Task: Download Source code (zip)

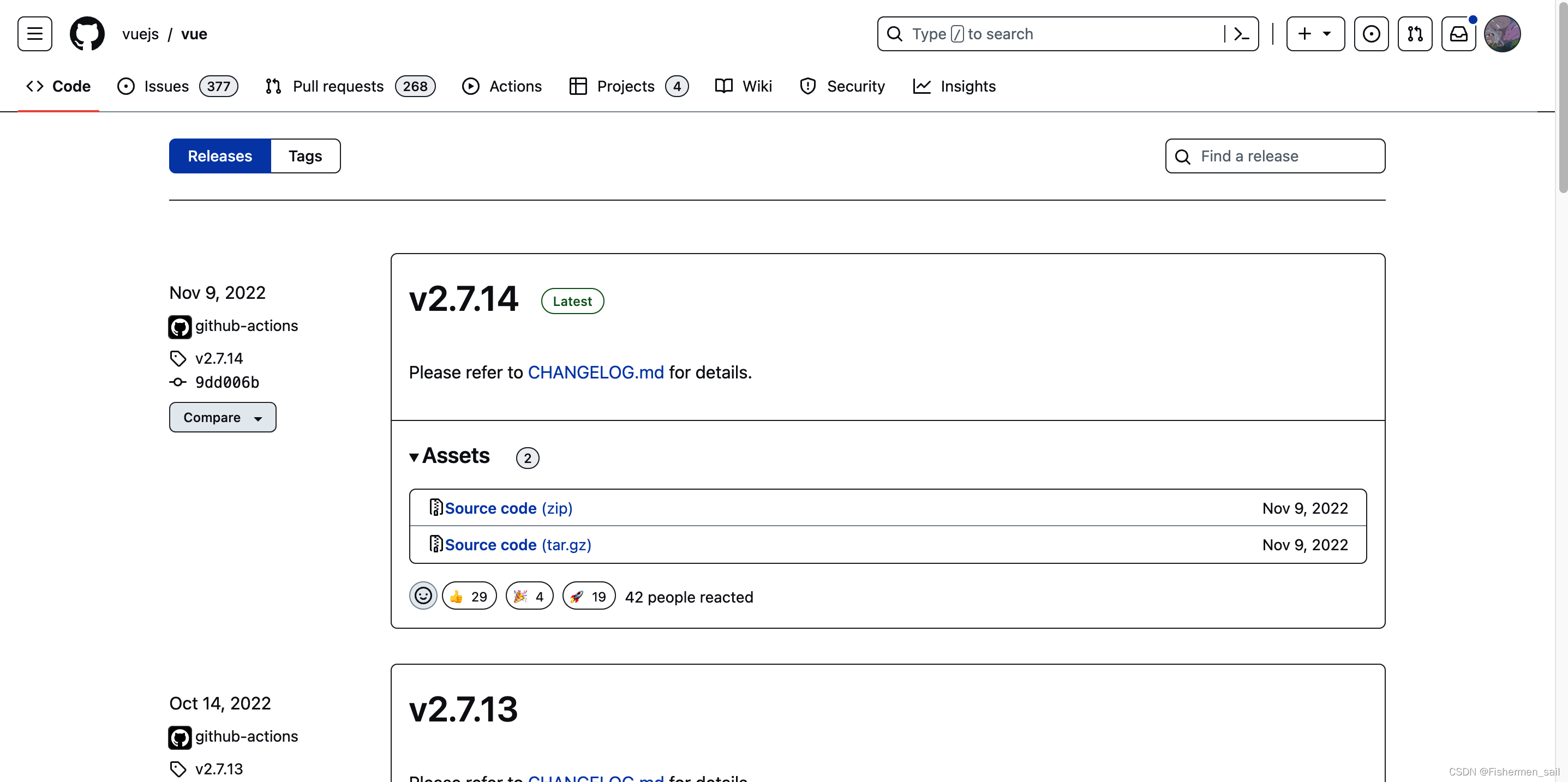Action: [x=508, y=508]
